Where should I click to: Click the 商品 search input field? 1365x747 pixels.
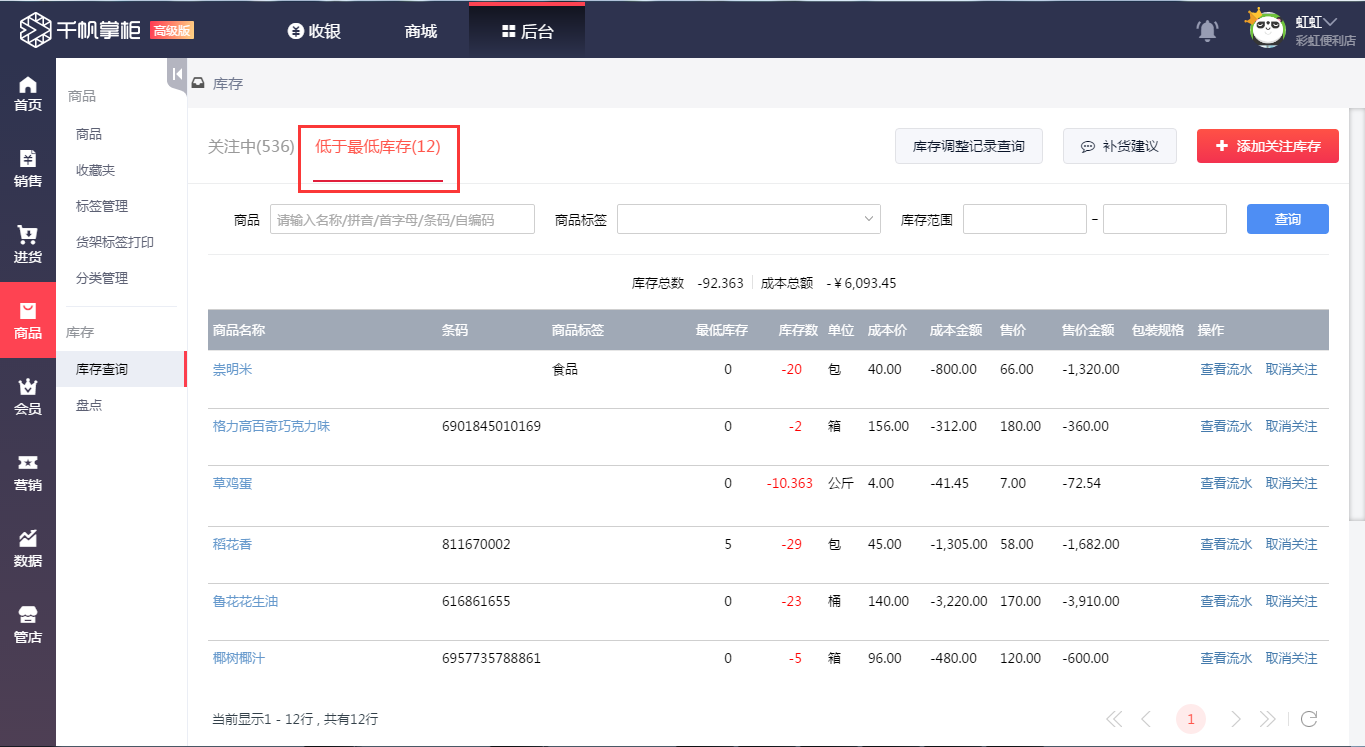402,219
